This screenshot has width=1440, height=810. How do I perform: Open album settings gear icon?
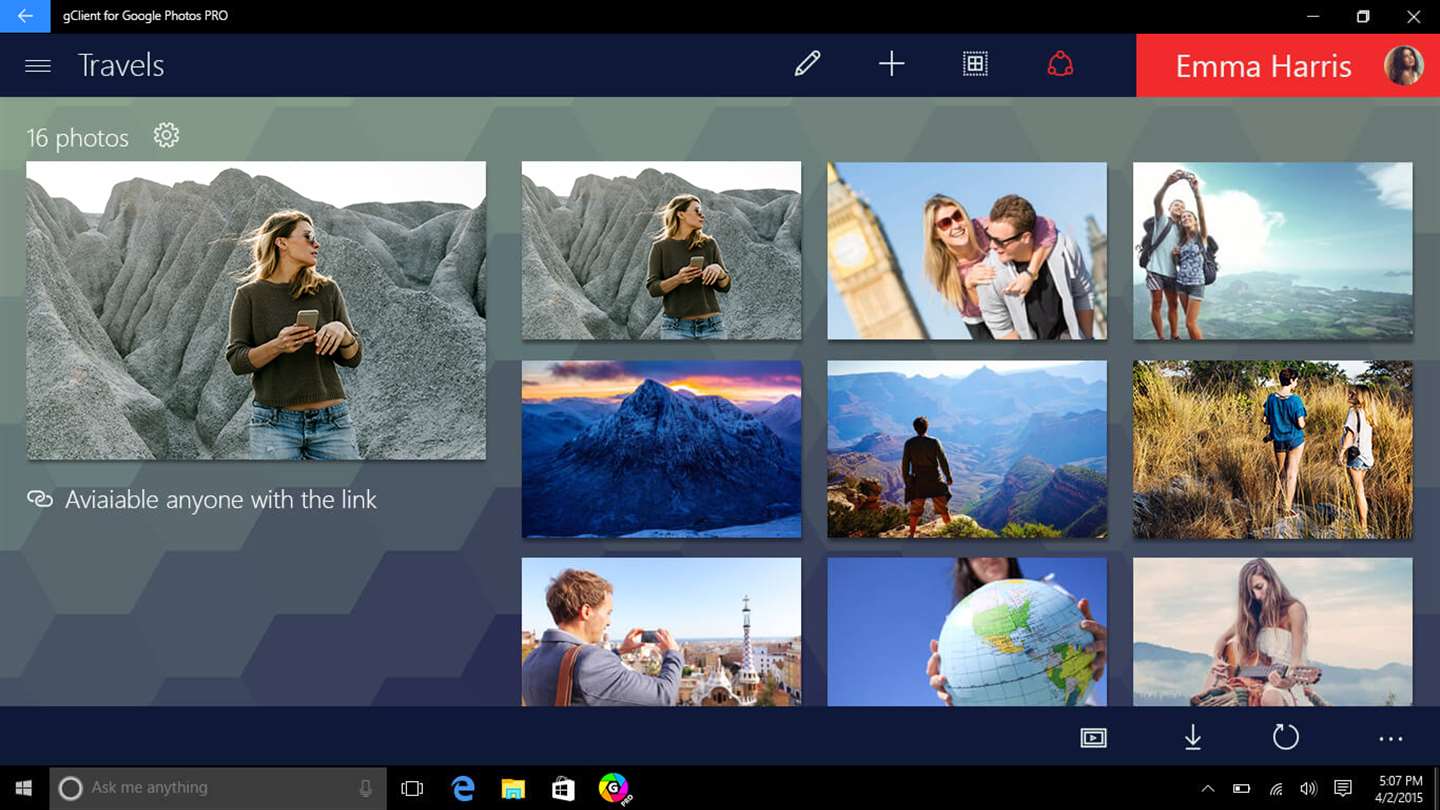[166, 135]
